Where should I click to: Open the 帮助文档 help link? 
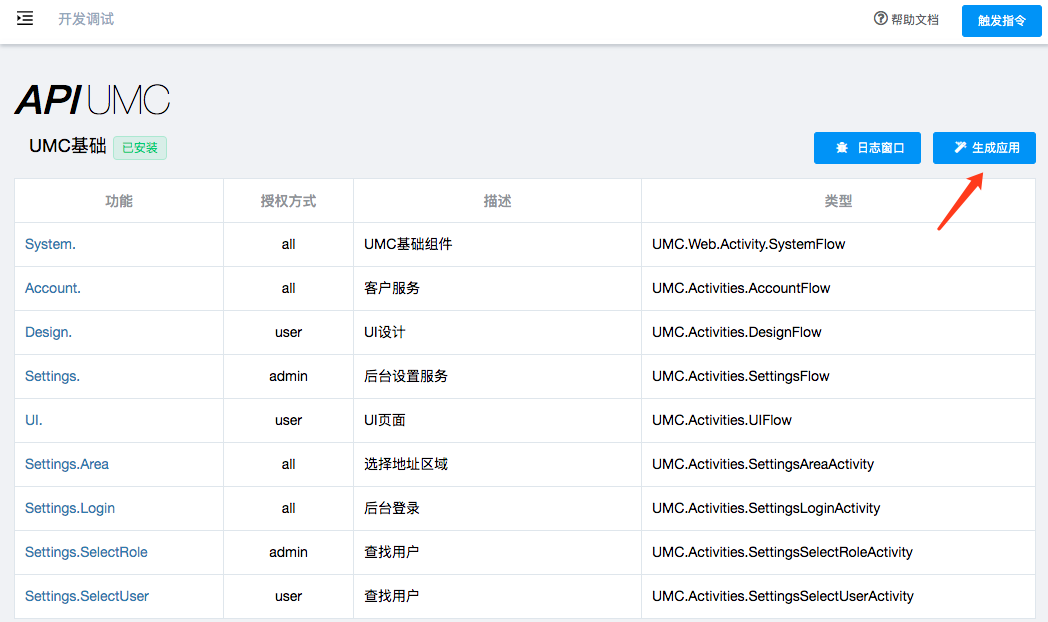(914, 19)
